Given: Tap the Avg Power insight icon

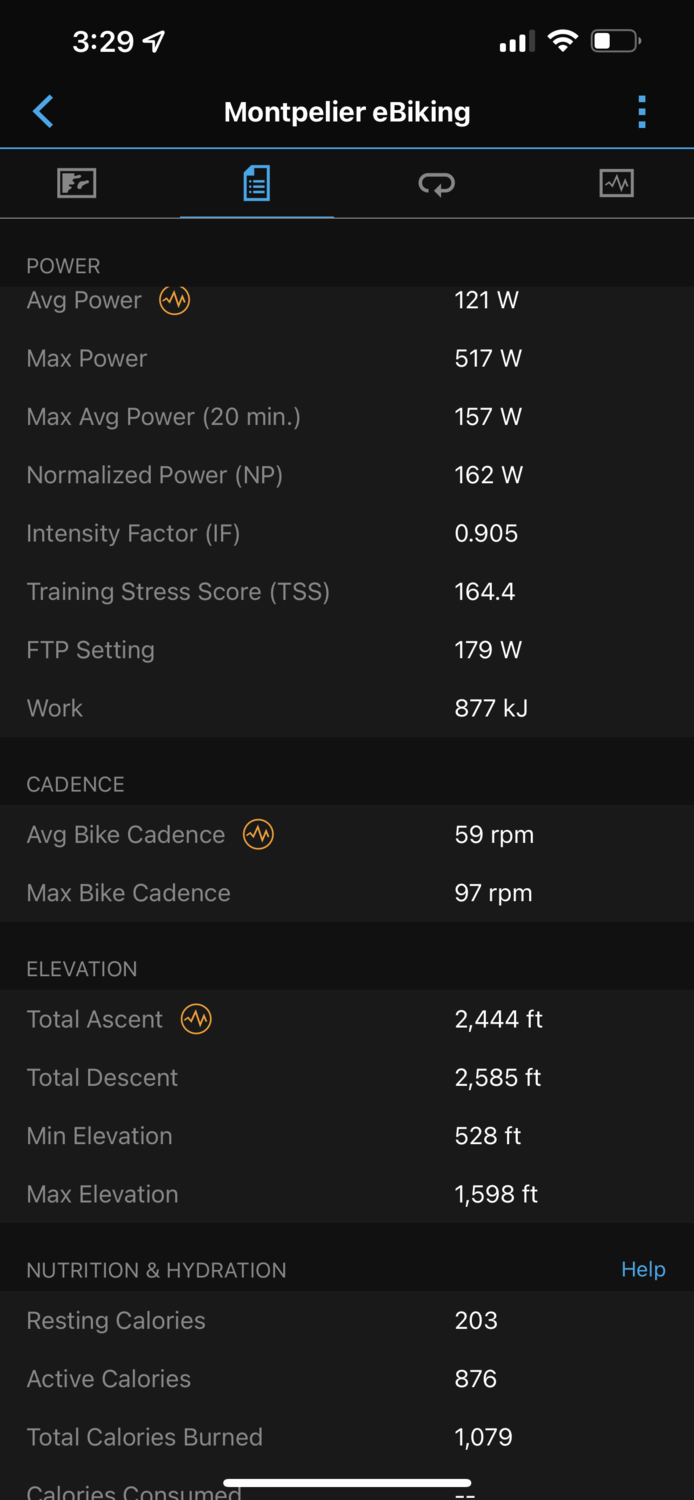Looking at the screenshot, I should tap(175, 300).
